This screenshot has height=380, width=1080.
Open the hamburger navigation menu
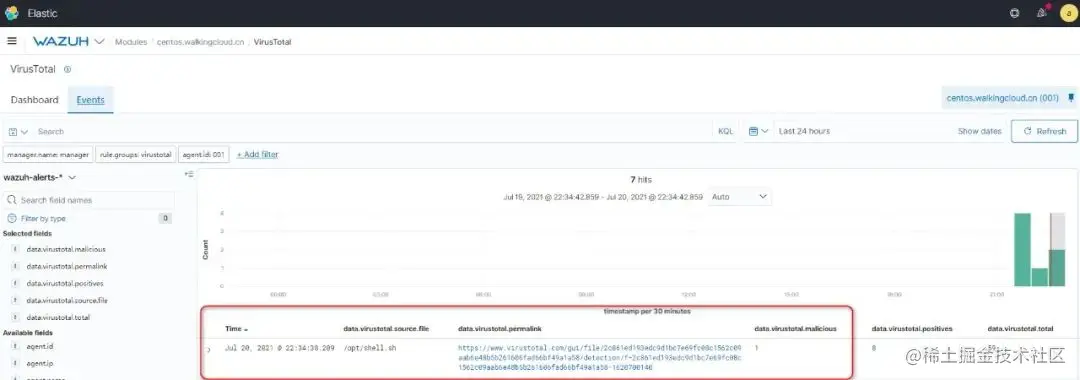click(x=12, y=41)
